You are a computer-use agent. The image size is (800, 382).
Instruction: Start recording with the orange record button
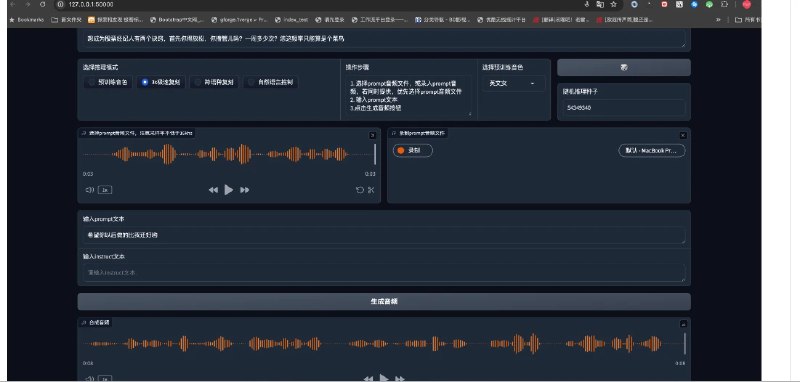point(413,150)
